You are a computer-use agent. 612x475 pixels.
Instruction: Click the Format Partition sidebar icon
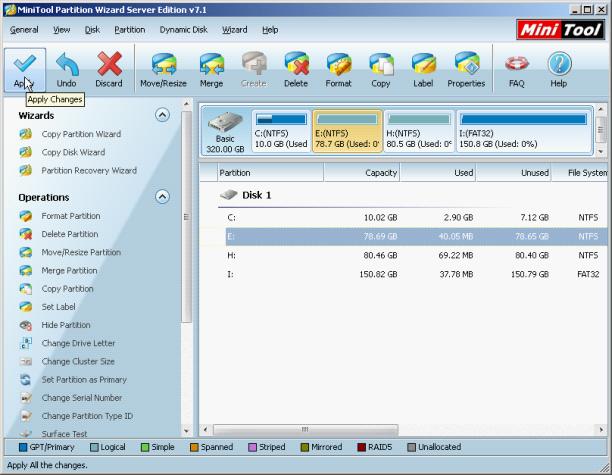(26, 216)
